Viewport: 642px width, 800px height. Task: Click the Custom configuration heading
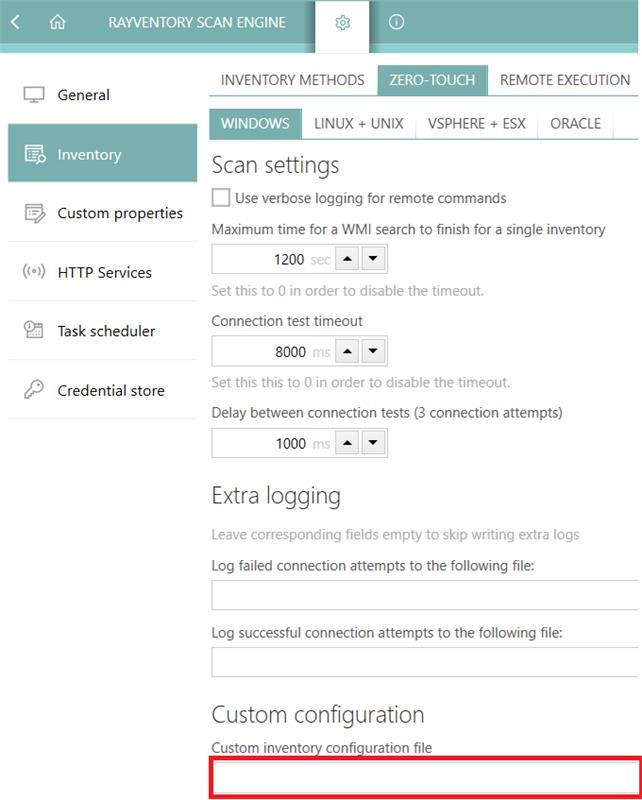pyautogui.click(x=318, y=715)
